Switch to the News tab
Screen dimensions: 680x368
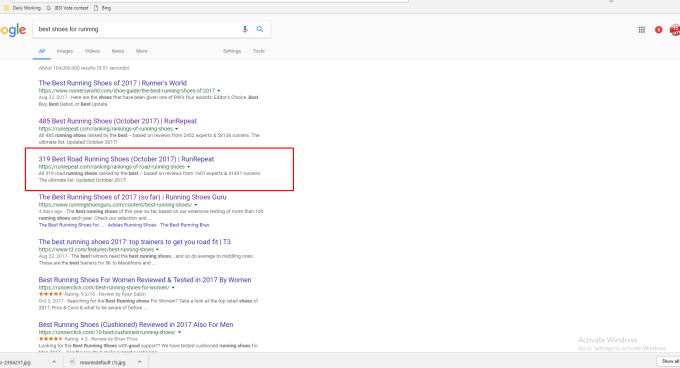pos(118,51)
